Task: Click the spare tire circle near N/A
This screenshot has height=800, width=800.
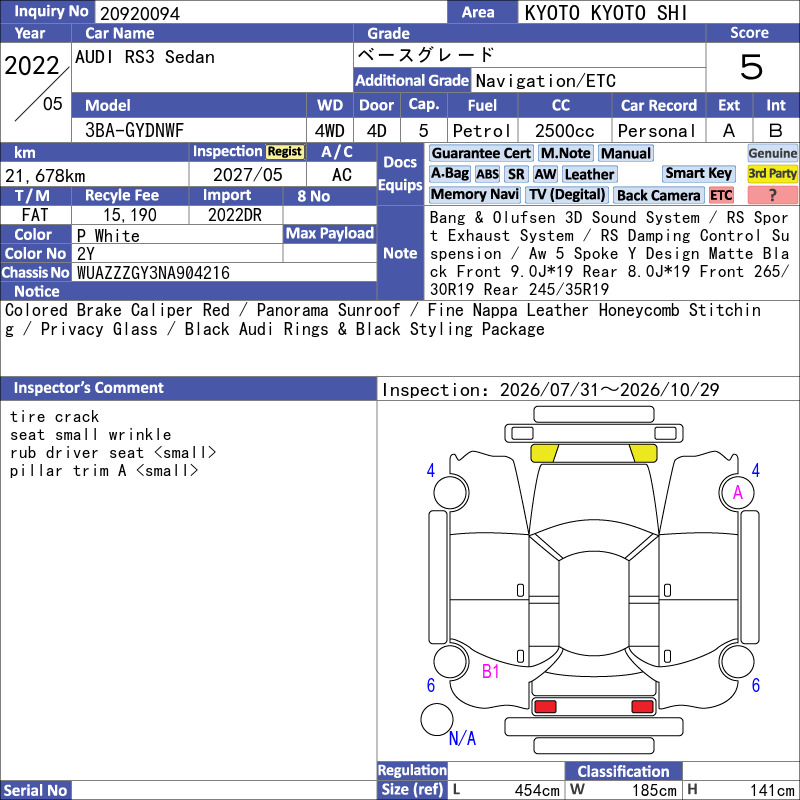Action: 437,719
